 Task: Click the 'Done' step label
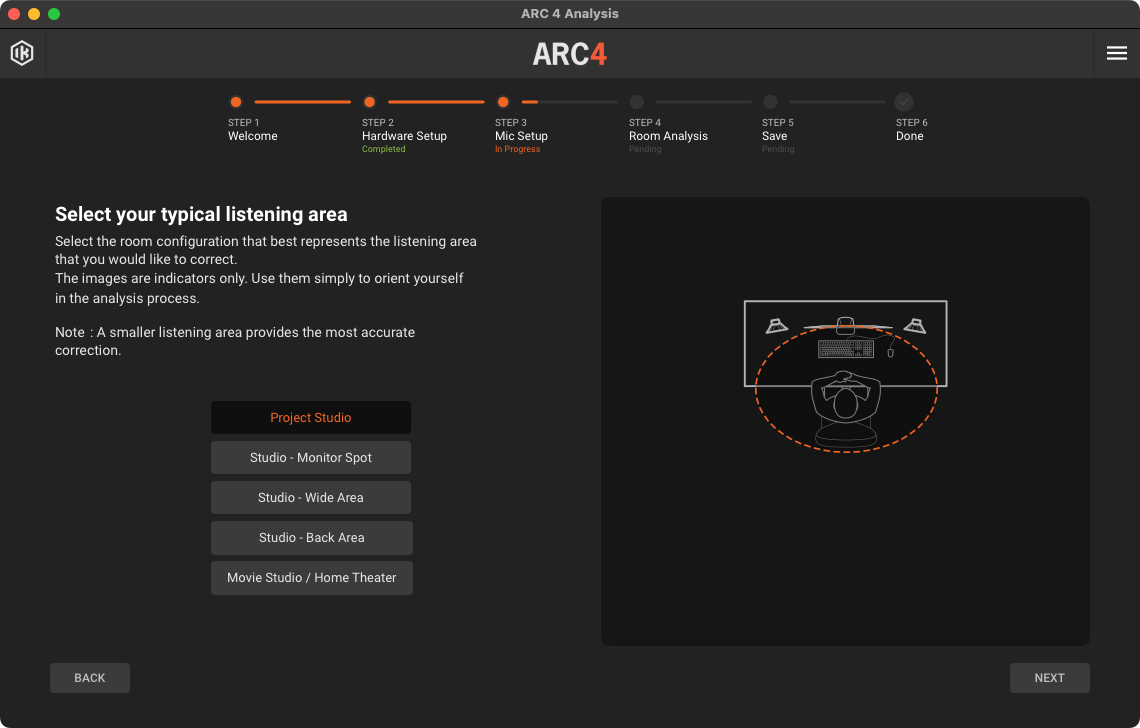click(910, 136)
